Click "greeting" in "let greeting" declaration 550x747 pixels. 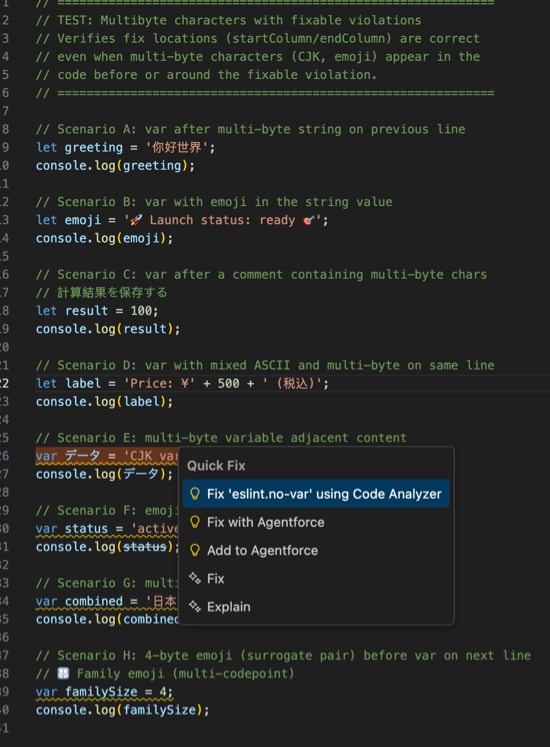[93, 147]
